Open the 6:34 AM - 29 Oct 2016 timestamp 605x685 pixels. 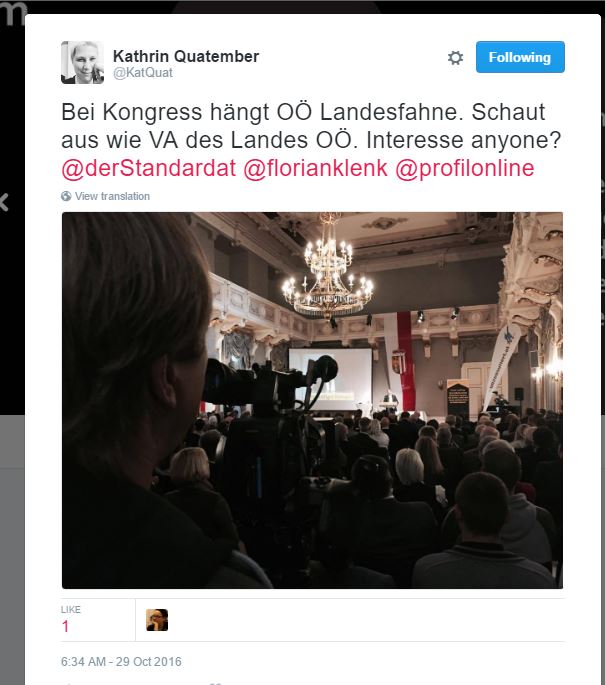(x=121, y=661)
